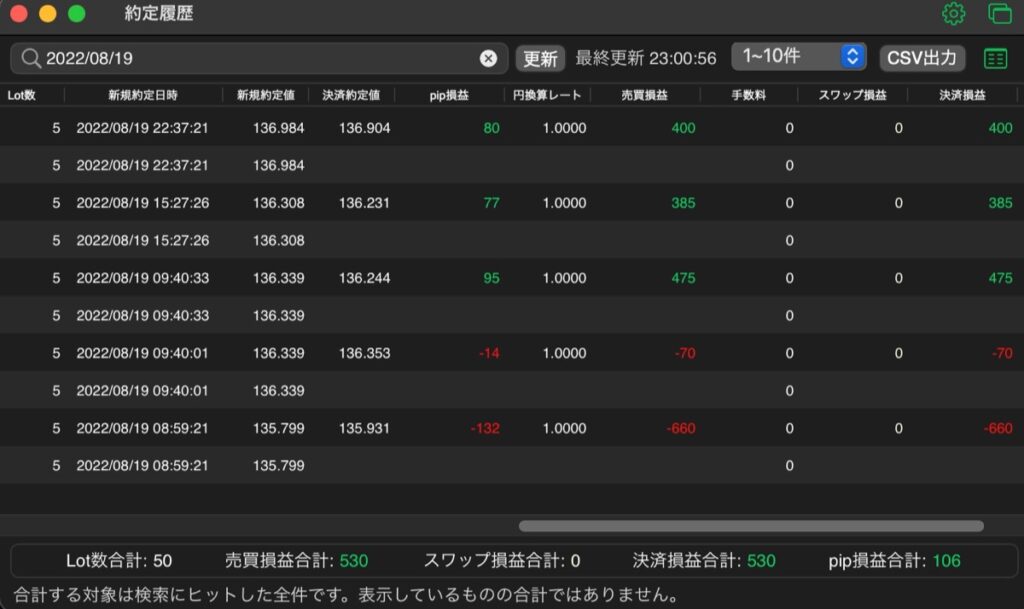Image resolution: width=1024 pixels, height=609 pixels.
Task: Sort by the 新規約定日時 column header
Action: click(x=142, y=95)
